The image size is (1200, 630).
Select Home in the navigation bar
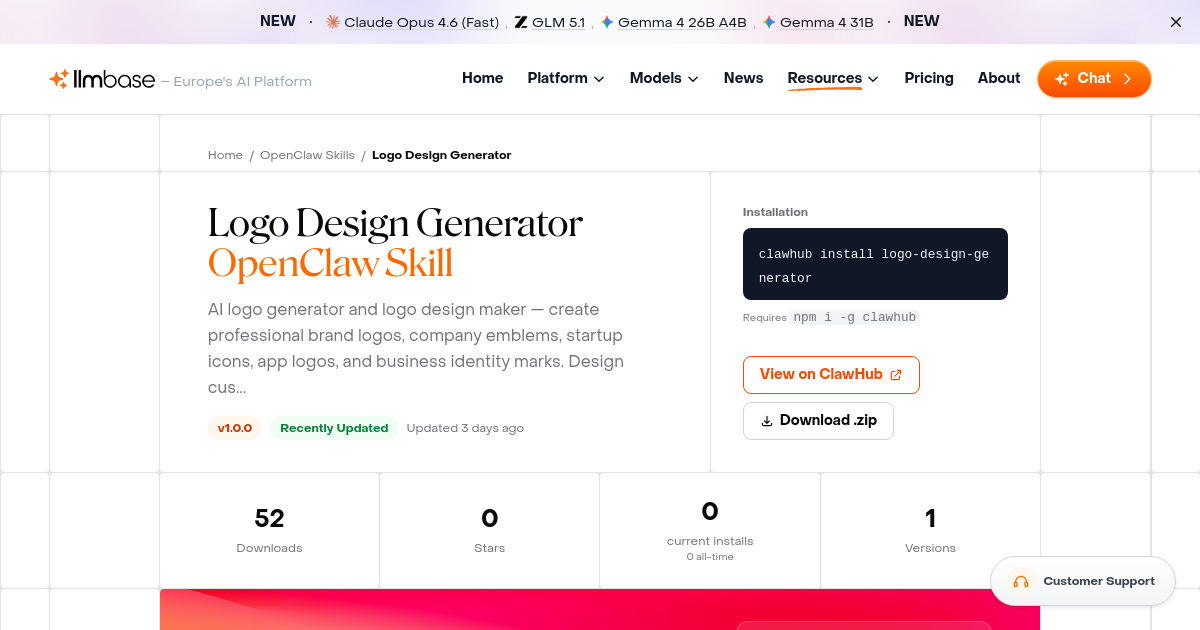tap(482, 78)
